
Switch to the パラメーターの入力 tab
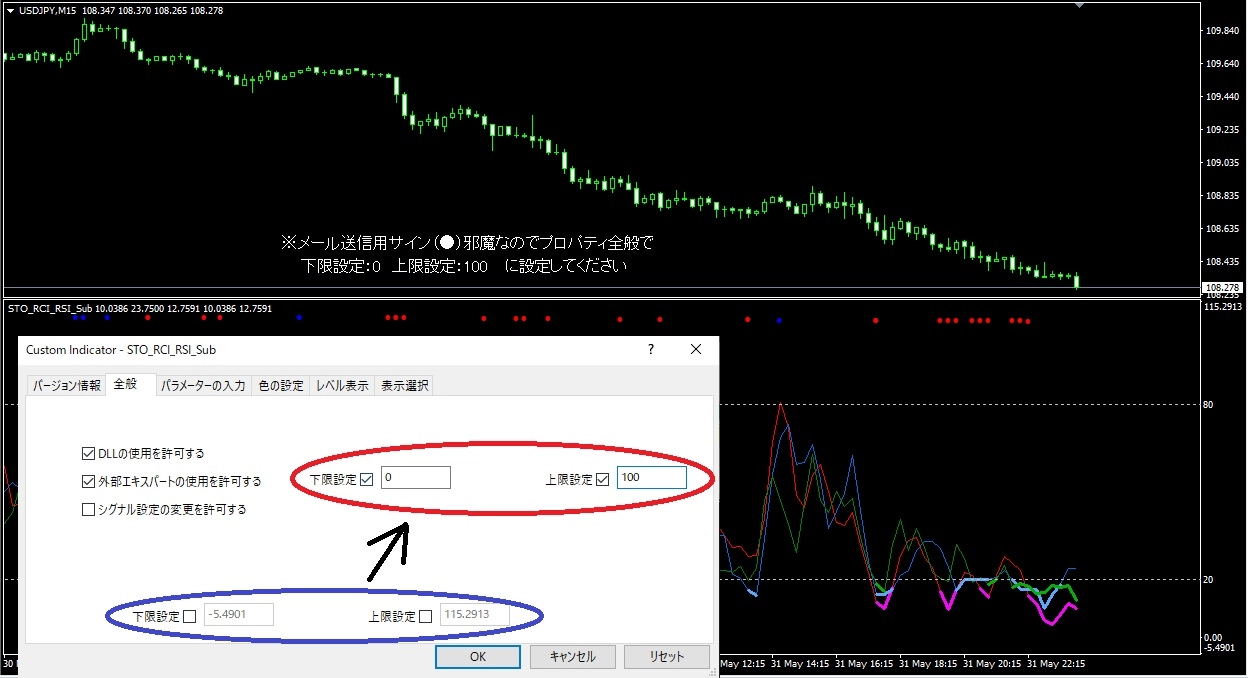(204, 385)
